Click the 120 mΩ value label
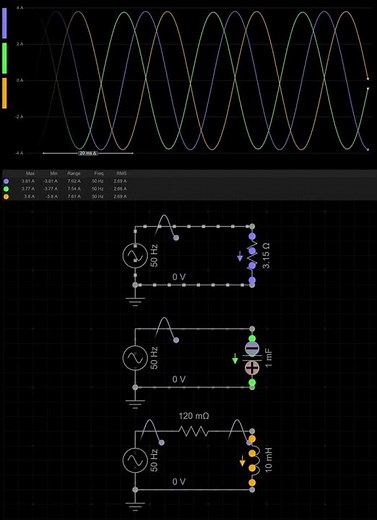This screenshot has width=377, height=520. click(194, 416)
